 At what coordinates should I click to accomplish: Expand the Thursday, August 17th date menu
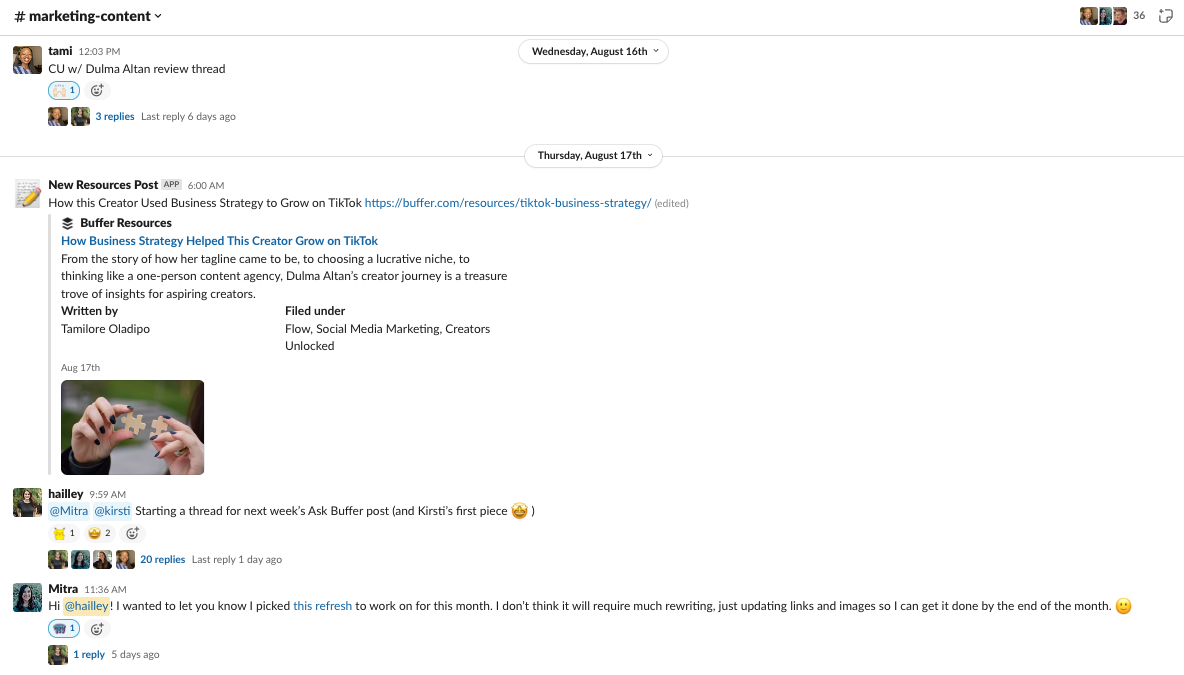(593, 156)
